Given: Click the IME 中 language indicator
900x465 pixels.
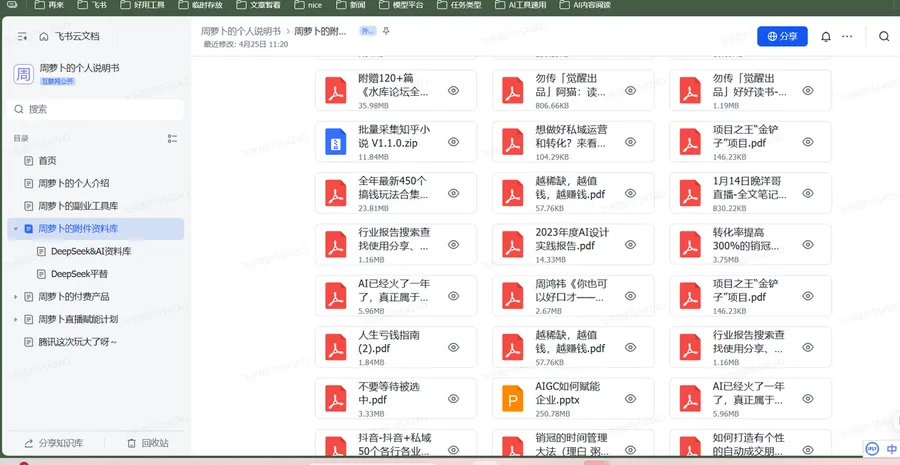Looking at the screenshot, I should (891, 448).
